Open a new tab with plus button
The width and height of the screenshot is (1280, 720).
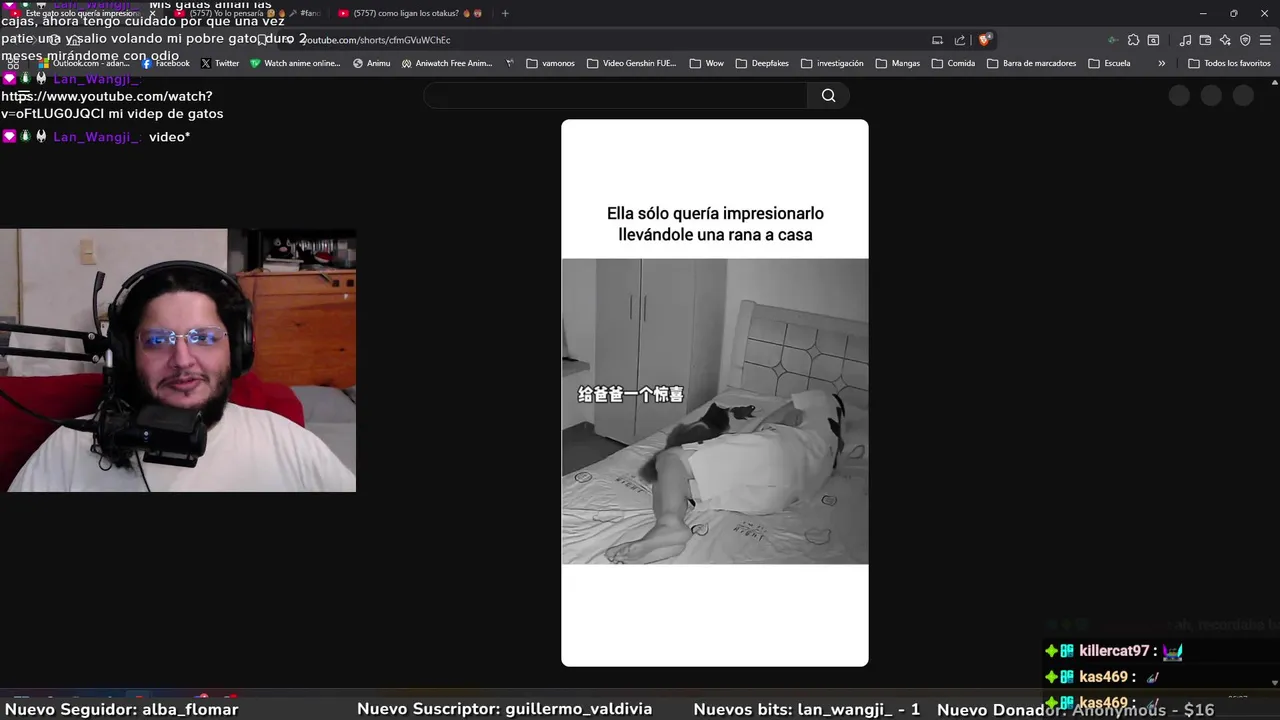coord(505,13)
